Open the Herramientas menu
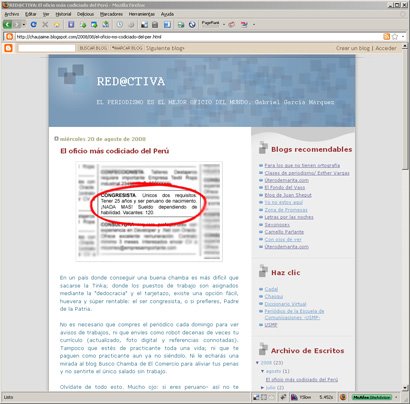 [x=142, y=14]
